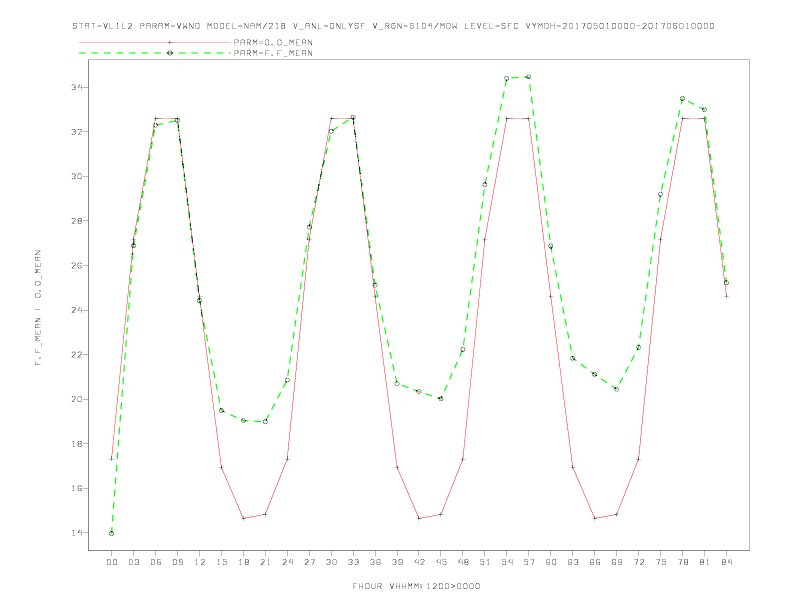The image size is (792, 612).
Task: Click the x-axis tick label 12
Action: tap(200, 562)
